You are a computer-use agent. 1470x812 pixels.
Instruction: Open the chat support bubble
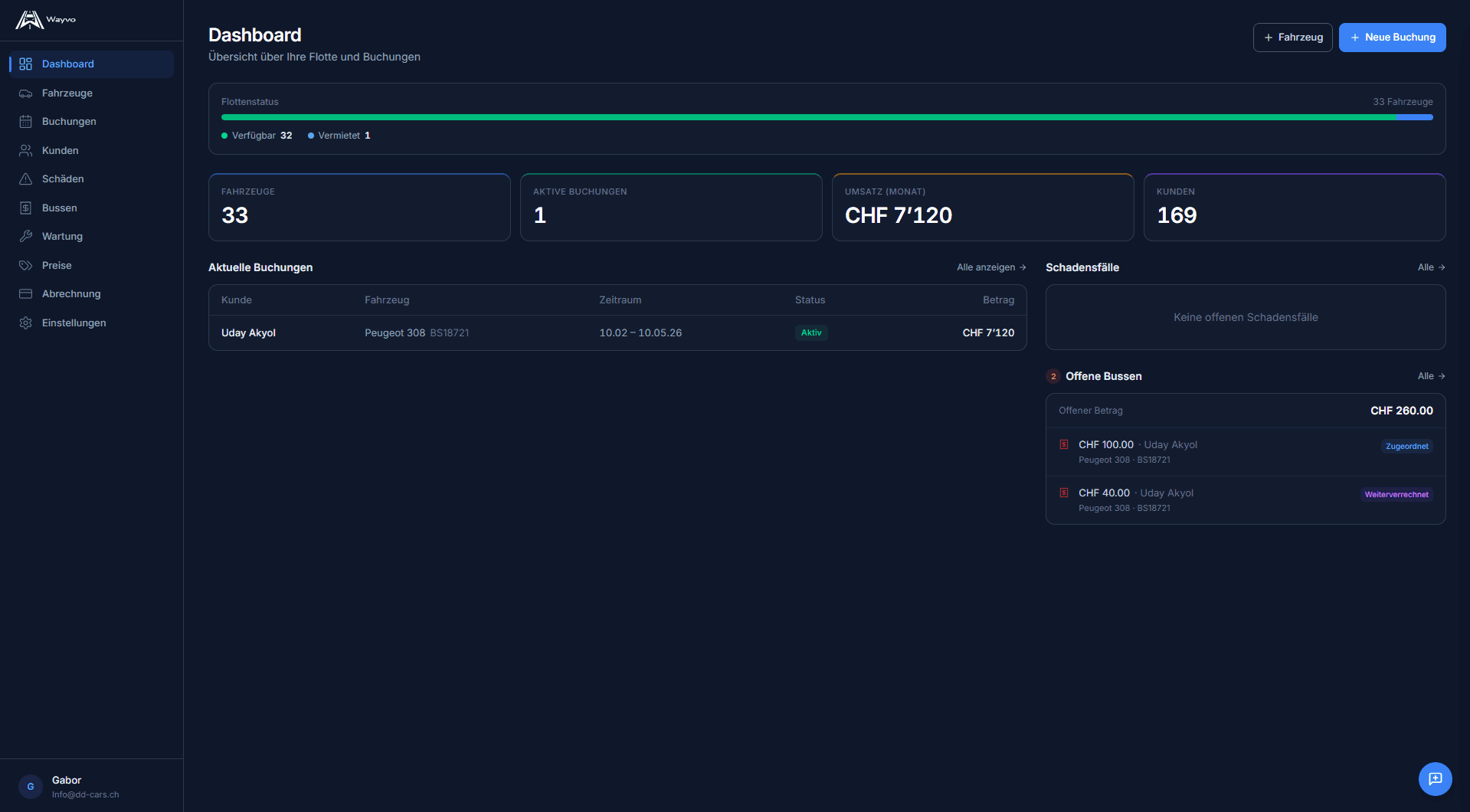pyautogui.click(x=1435, y=779)
